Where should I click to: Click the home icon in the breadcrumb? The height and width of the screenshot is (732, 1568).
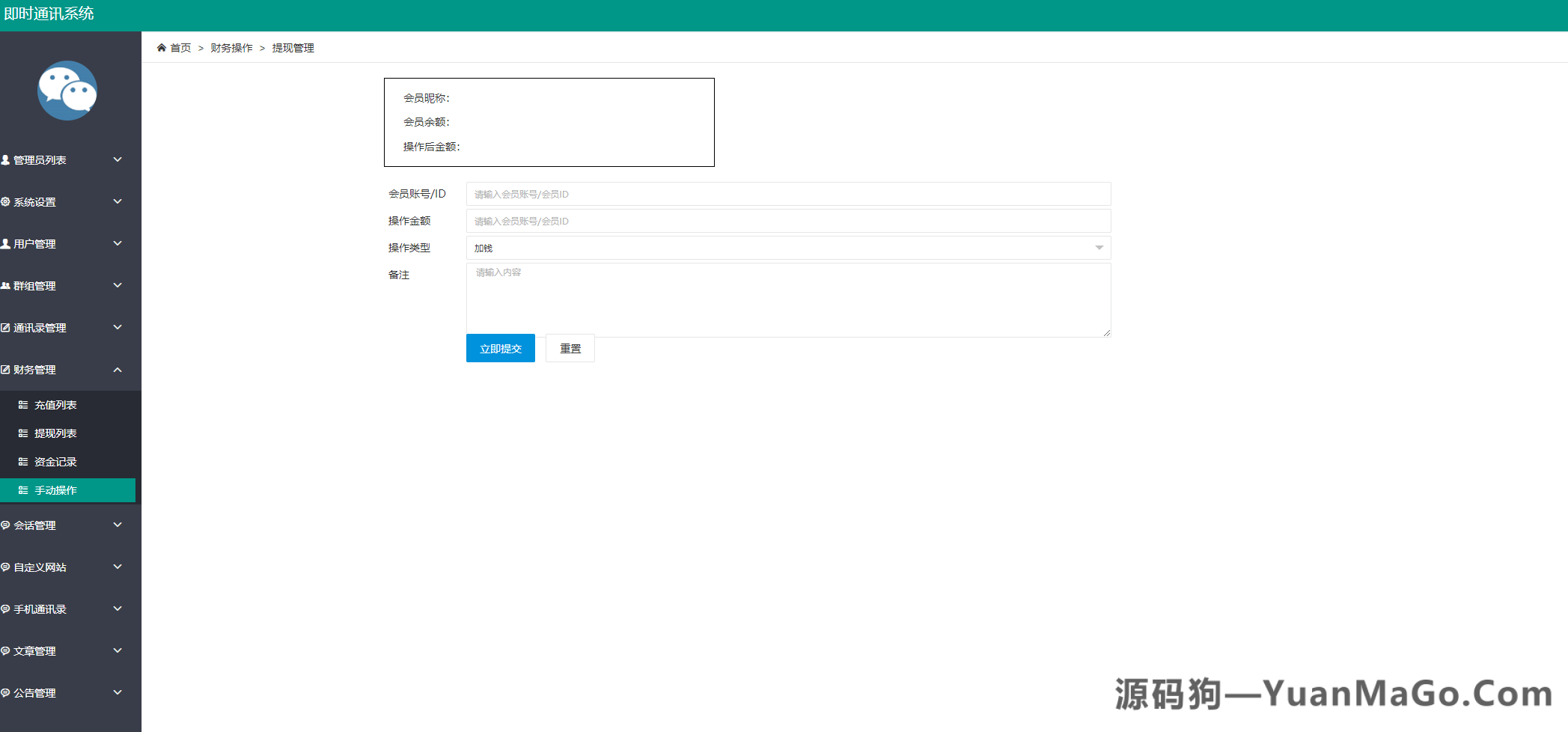point(162,47)
